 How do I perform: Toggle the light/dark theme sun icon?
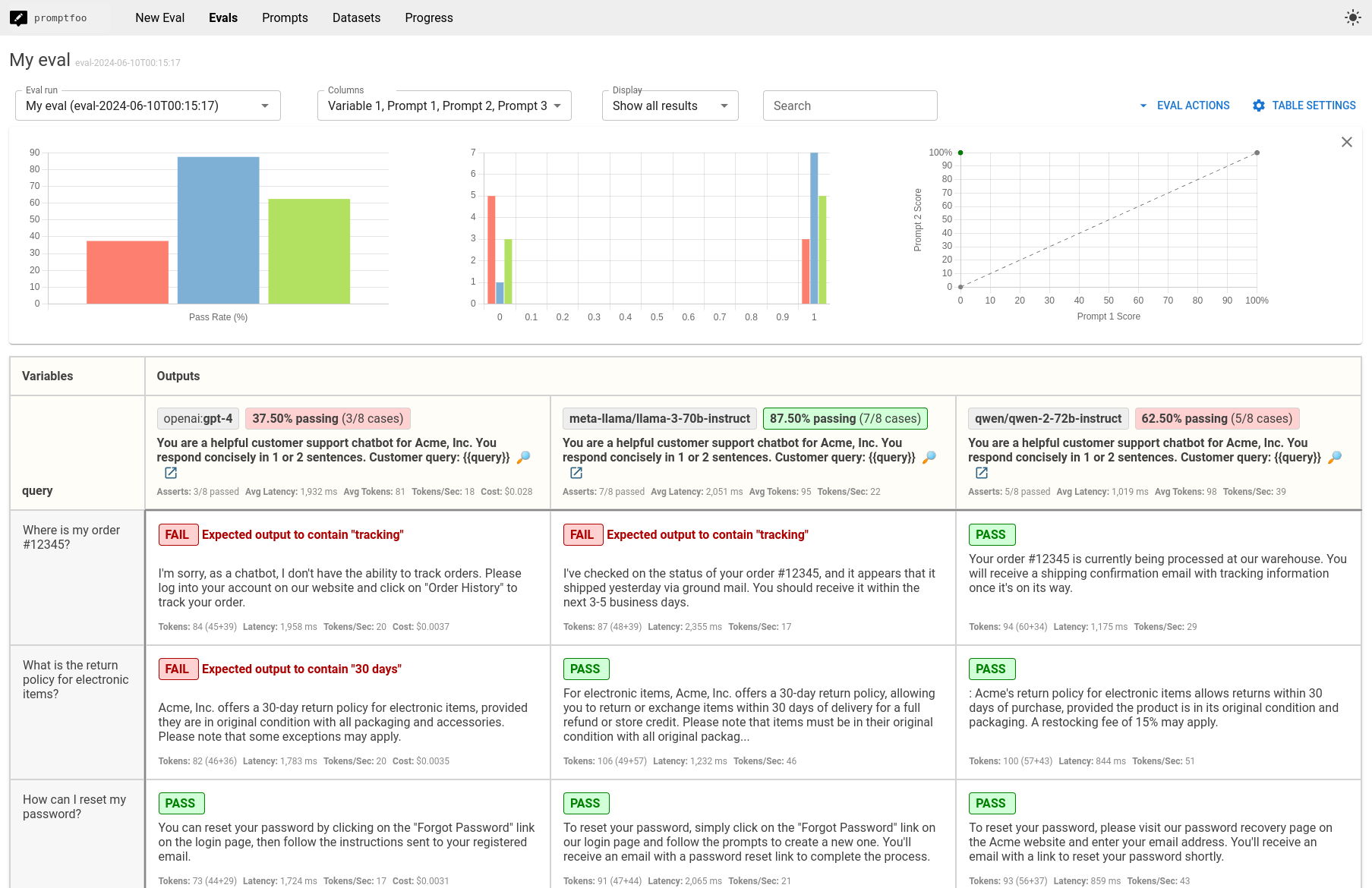click(1352, 17)
